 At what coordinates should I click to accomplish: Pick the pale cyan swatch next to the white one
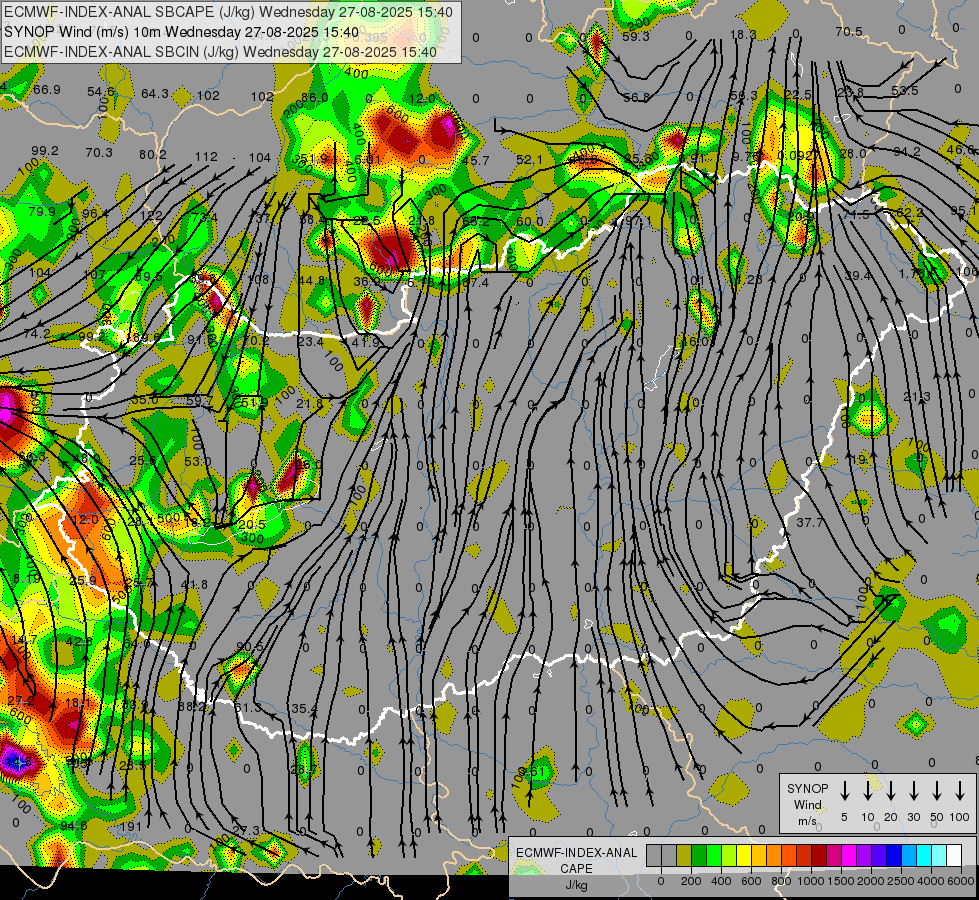click(x=939, y=855)
